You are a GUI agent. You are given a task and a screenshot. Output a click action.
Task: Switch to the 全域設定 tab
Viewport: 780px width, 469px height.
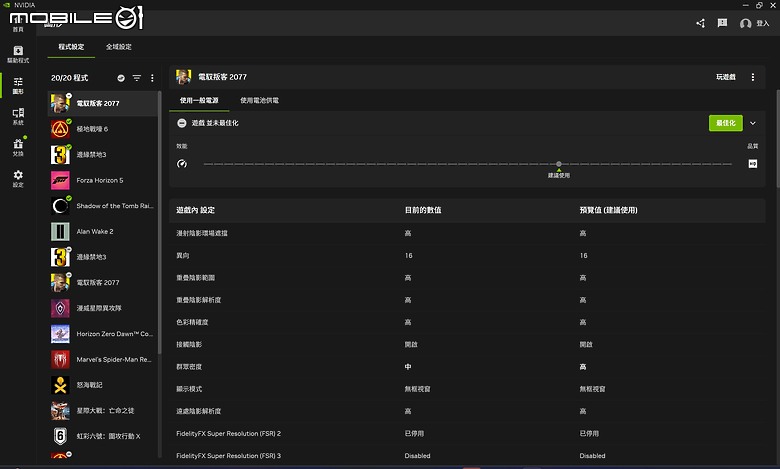(x=119, y=47)
